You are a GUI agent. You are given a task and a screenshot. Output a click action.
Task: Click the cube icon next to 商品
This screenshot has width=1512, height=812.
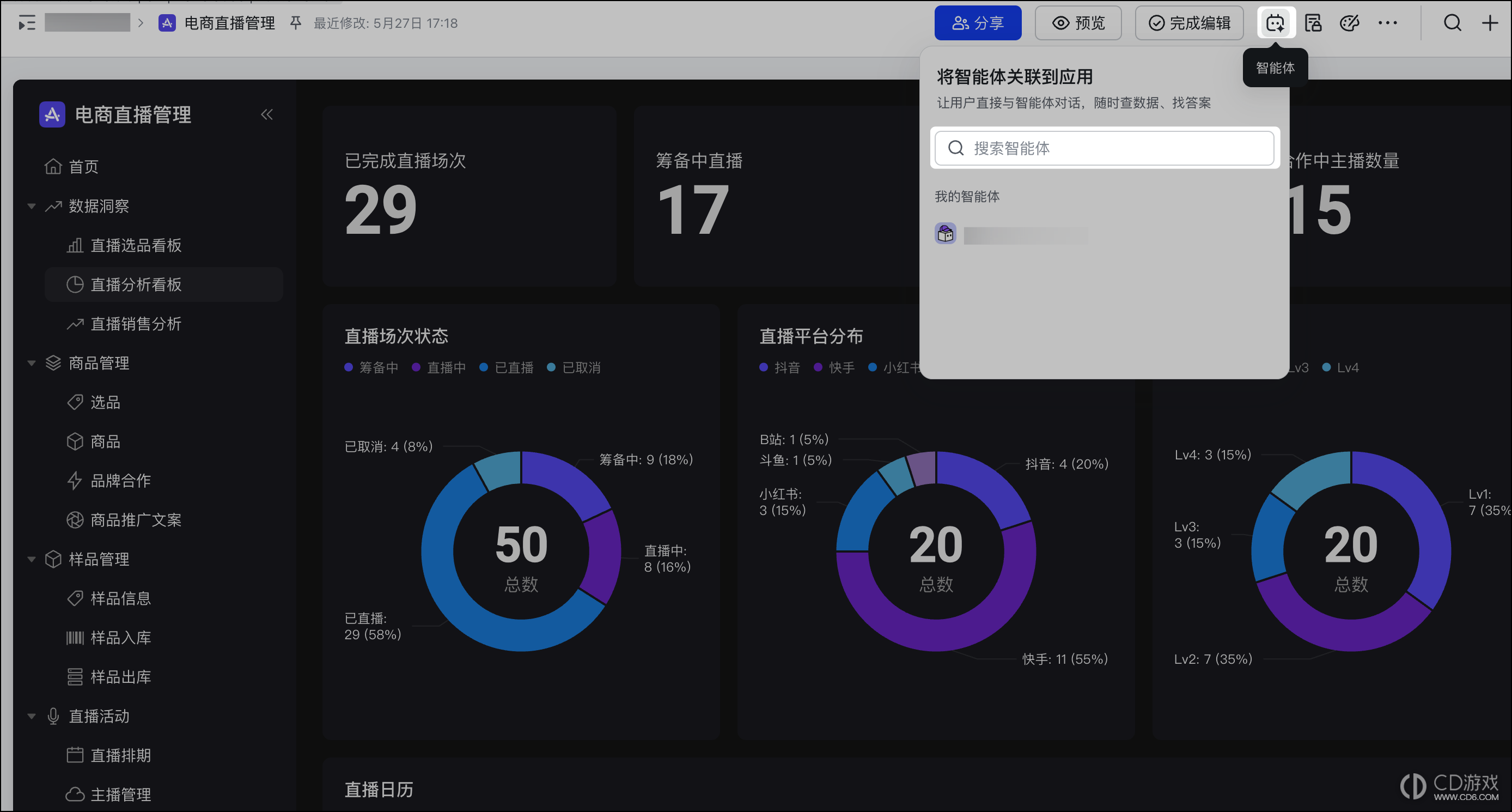(75, 441)
